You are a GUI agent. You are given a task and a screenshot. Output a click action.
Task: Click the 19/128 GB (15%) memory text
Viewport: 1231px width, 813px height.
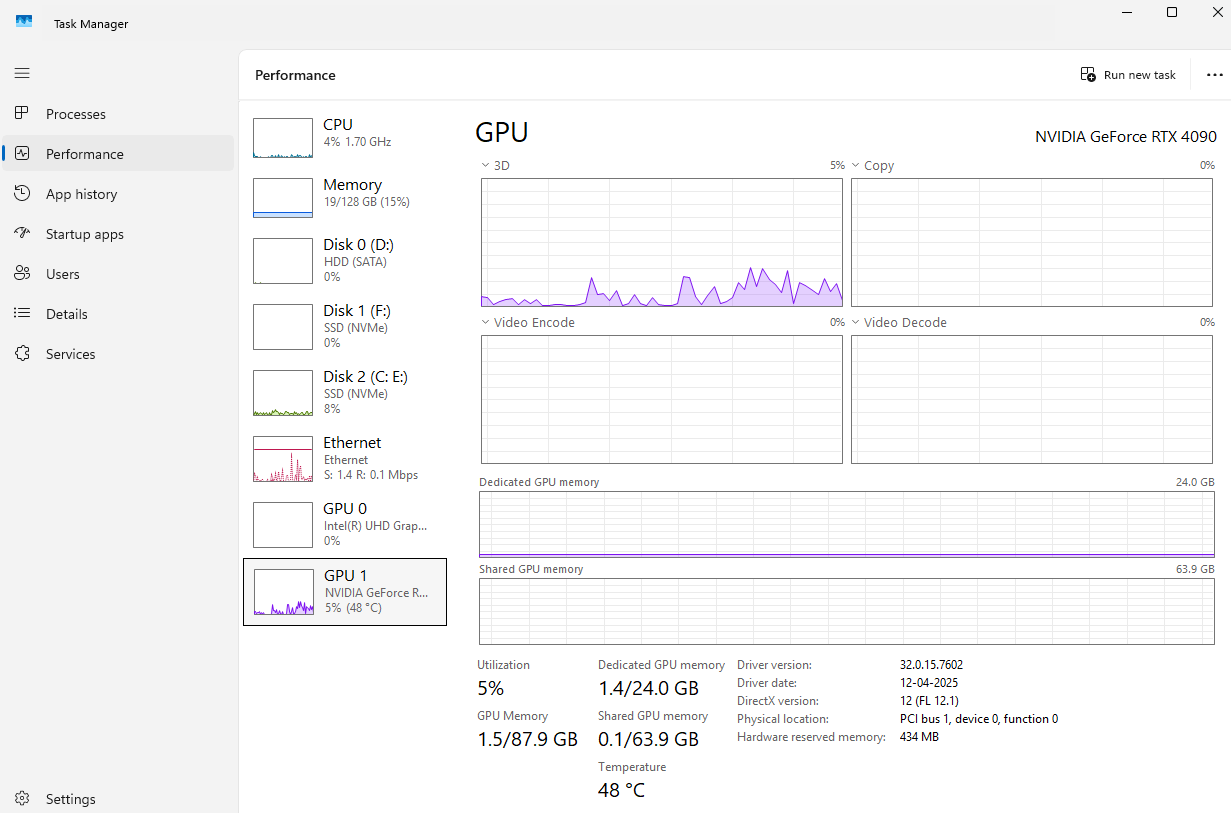click(x=366, y=202)
